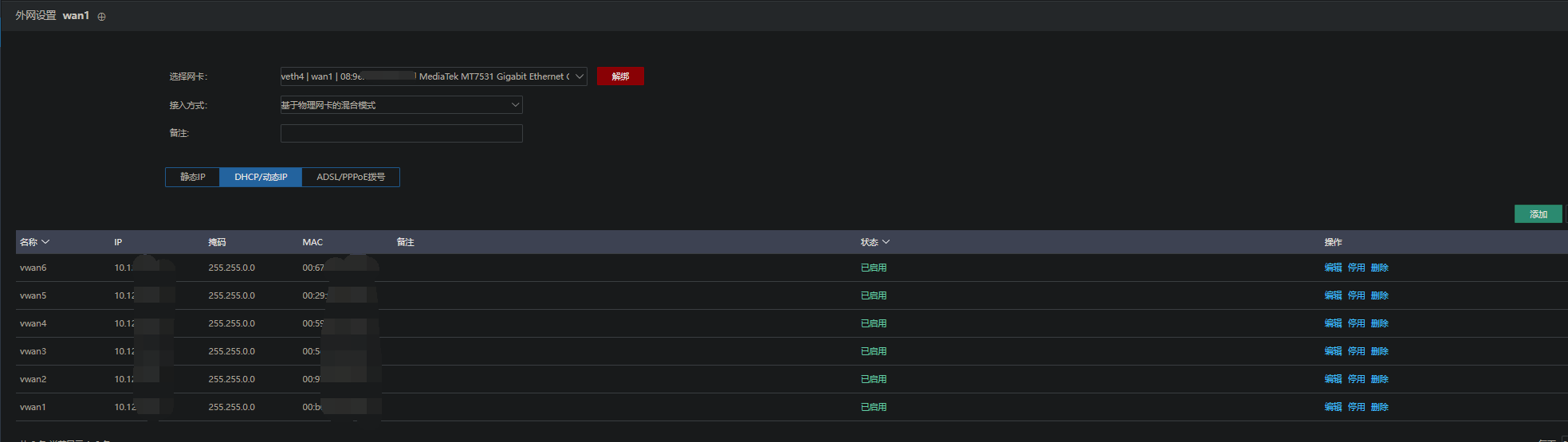
Task: Delete the vwan1 entry
Action: 1379,407
